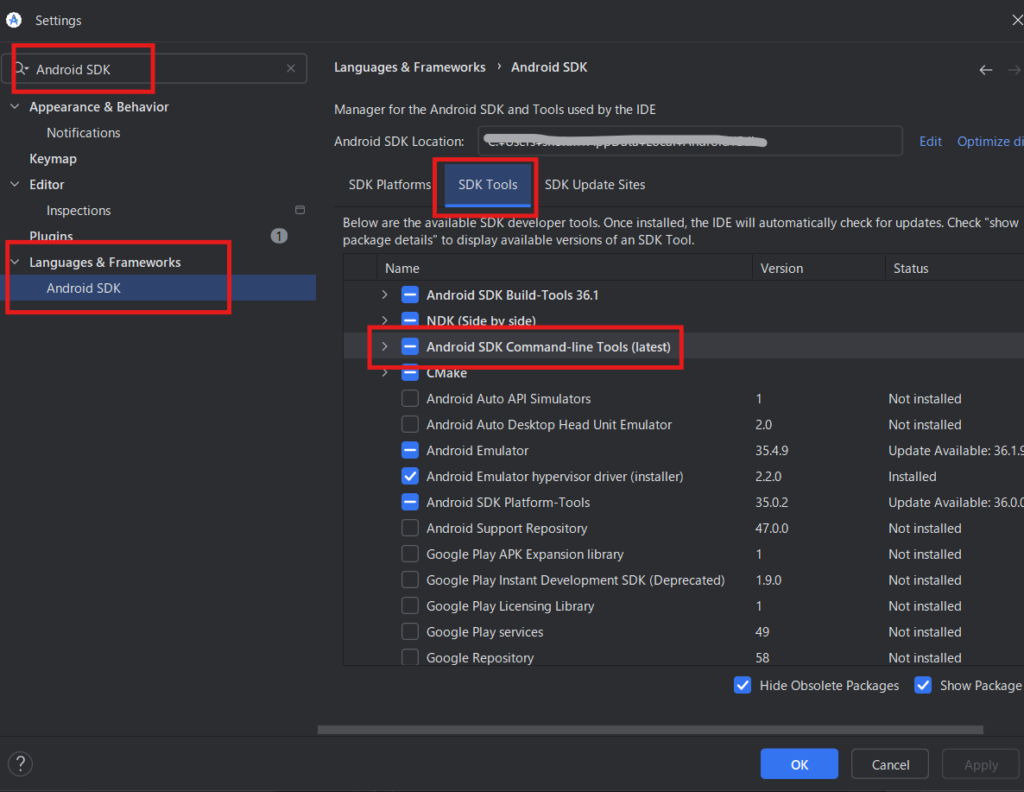Collapse the Languages & Frameworks section
This screenshot has width=1024, height=792.
[14, 262]
